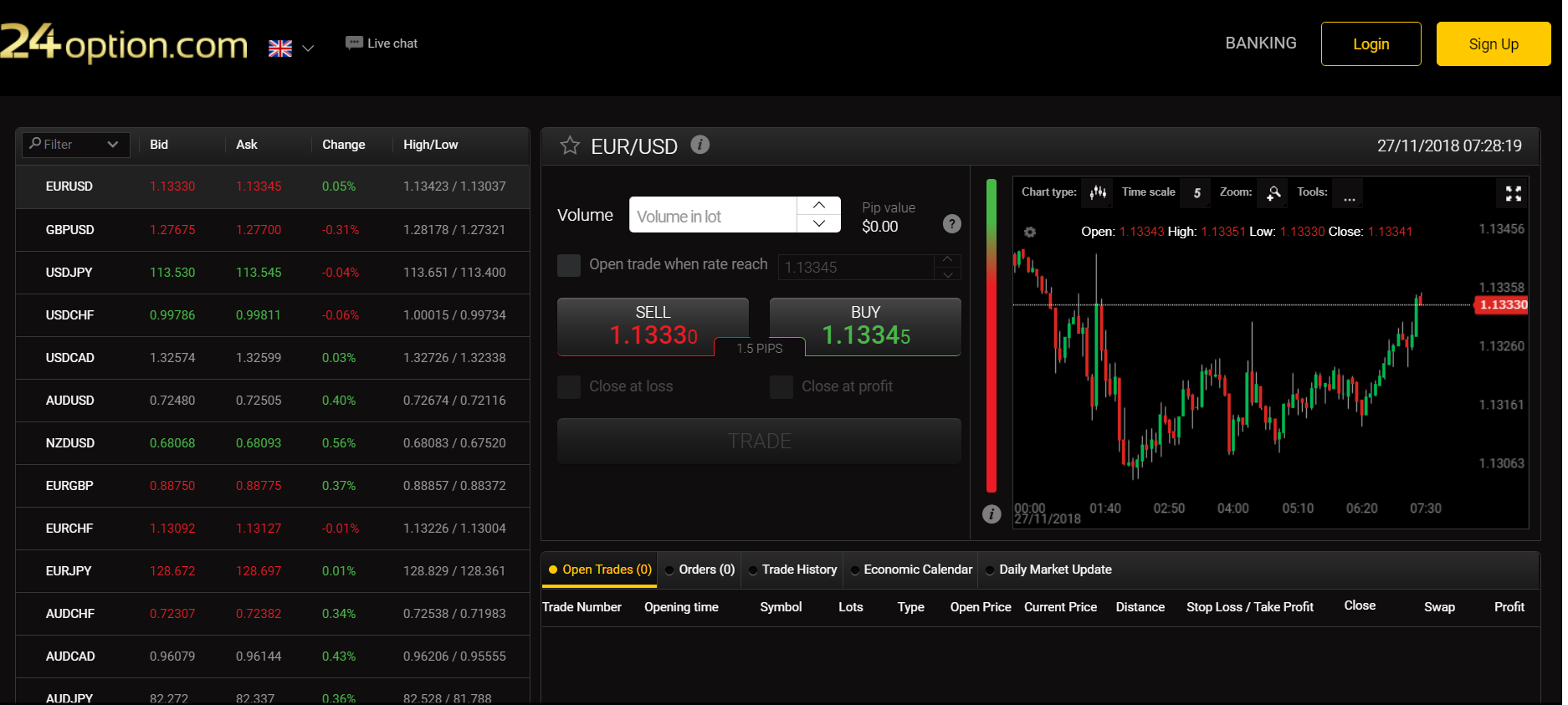Click the Sign Up button
Screen dimensions: 1568x705
pos(1493,44)
